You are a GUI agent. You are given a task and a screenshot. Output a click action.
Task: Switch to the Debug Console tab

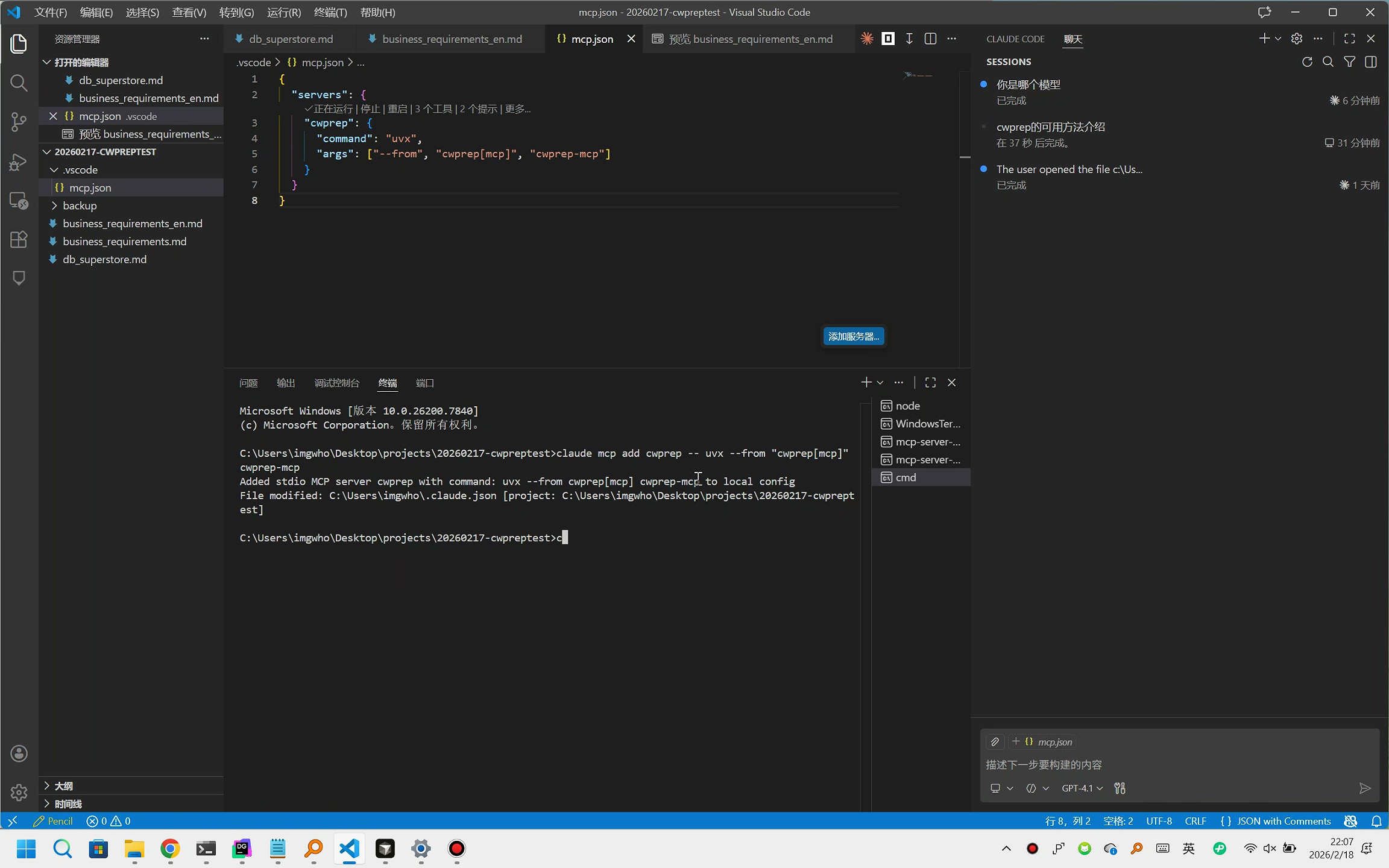336,383
